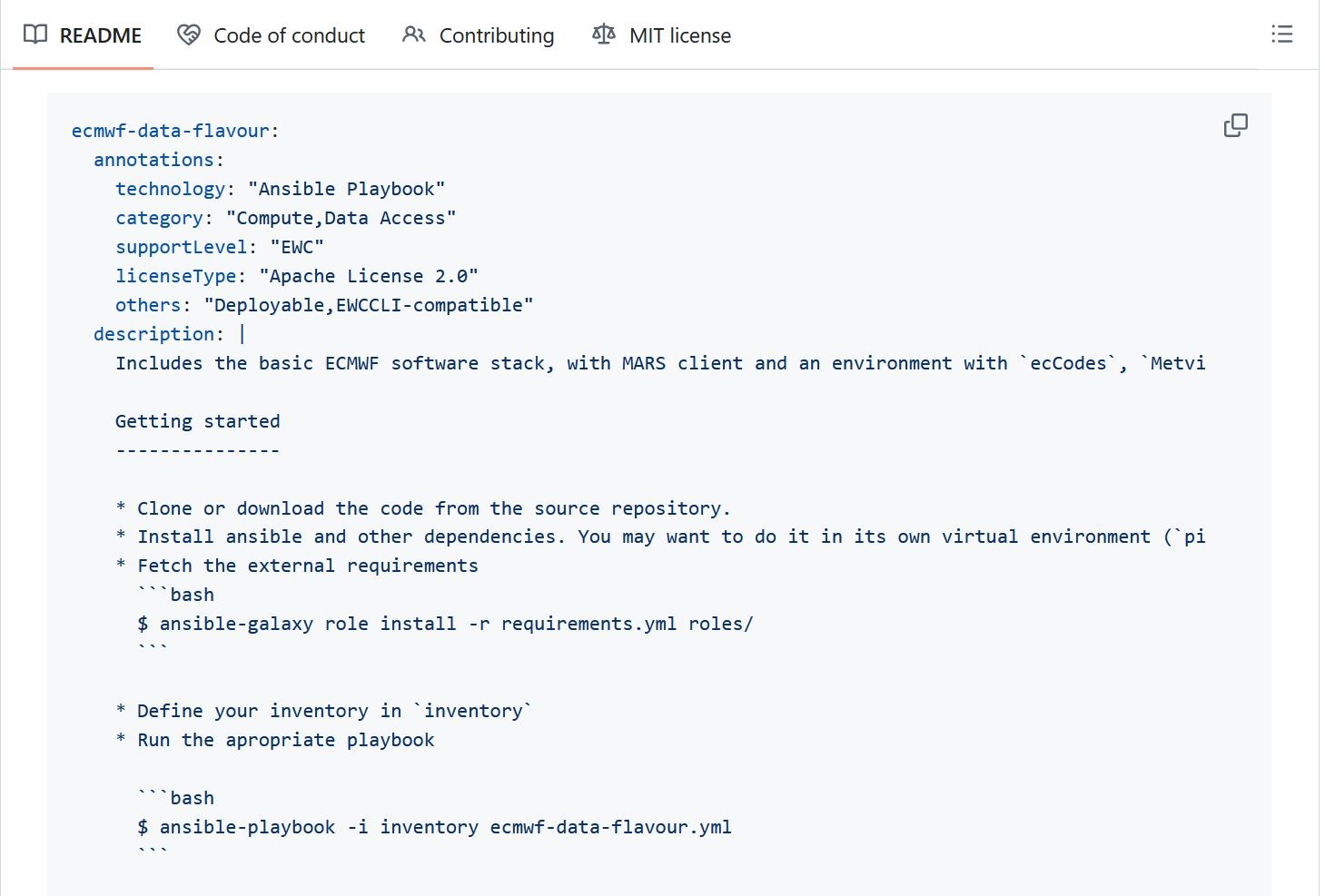Click the category "Compute,Data Access" line
This screenshot has height=896, width=1325.
coord(286,218)
